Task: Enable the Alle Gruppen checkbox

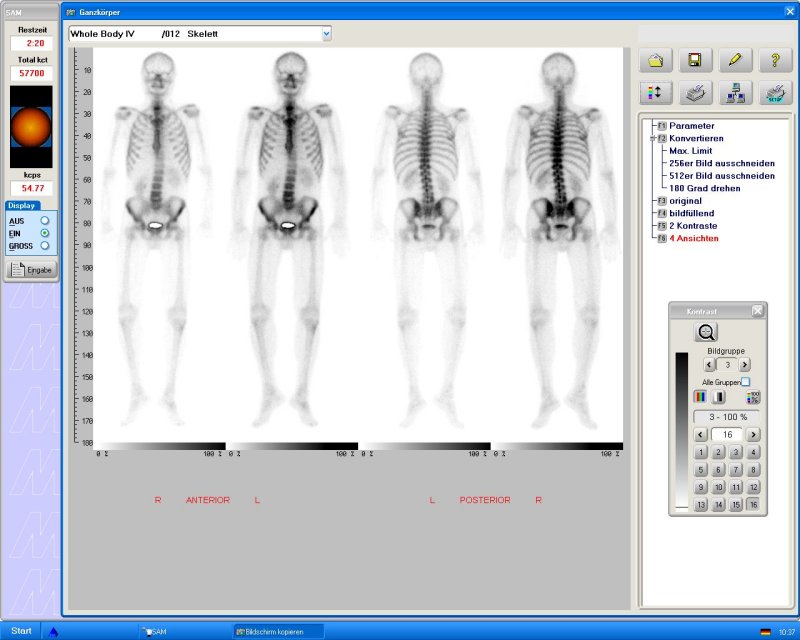Action: coord(745,382)
